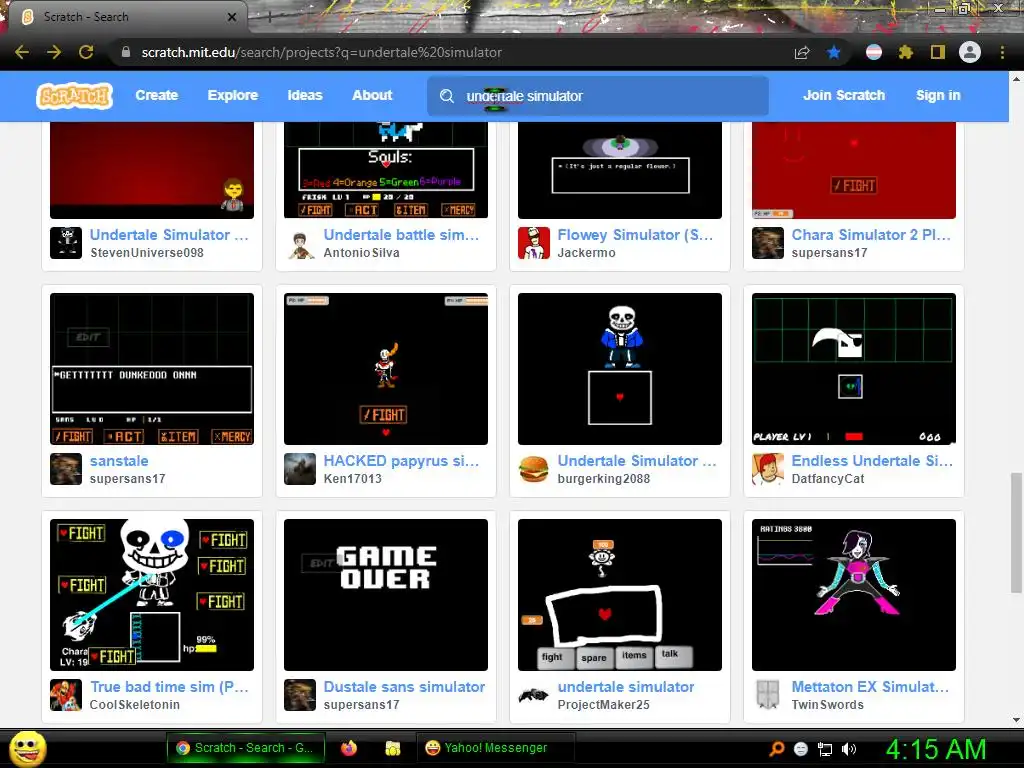Open the Souls battle sim thumbnail
Viewport: 1024px width, 768px height.
386,170
